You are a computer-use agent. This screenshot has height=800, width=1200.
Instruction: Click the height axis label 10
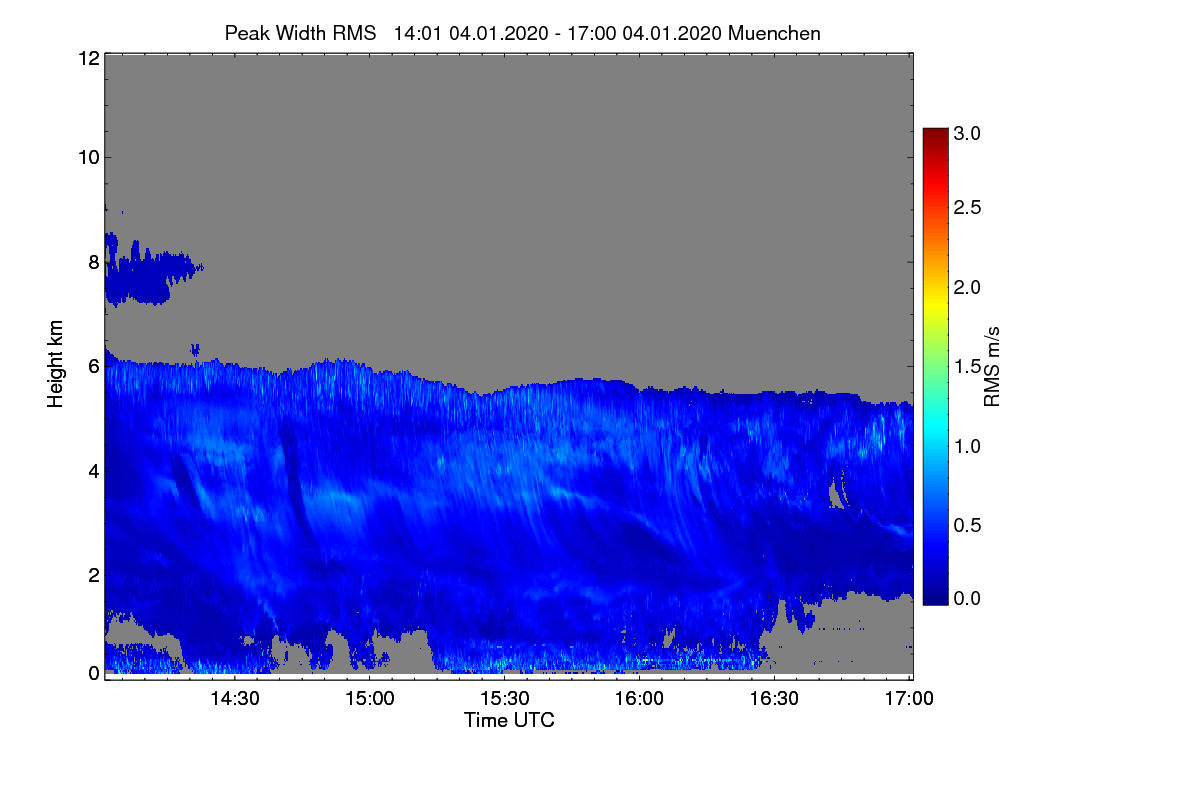[x=88, y=157]
